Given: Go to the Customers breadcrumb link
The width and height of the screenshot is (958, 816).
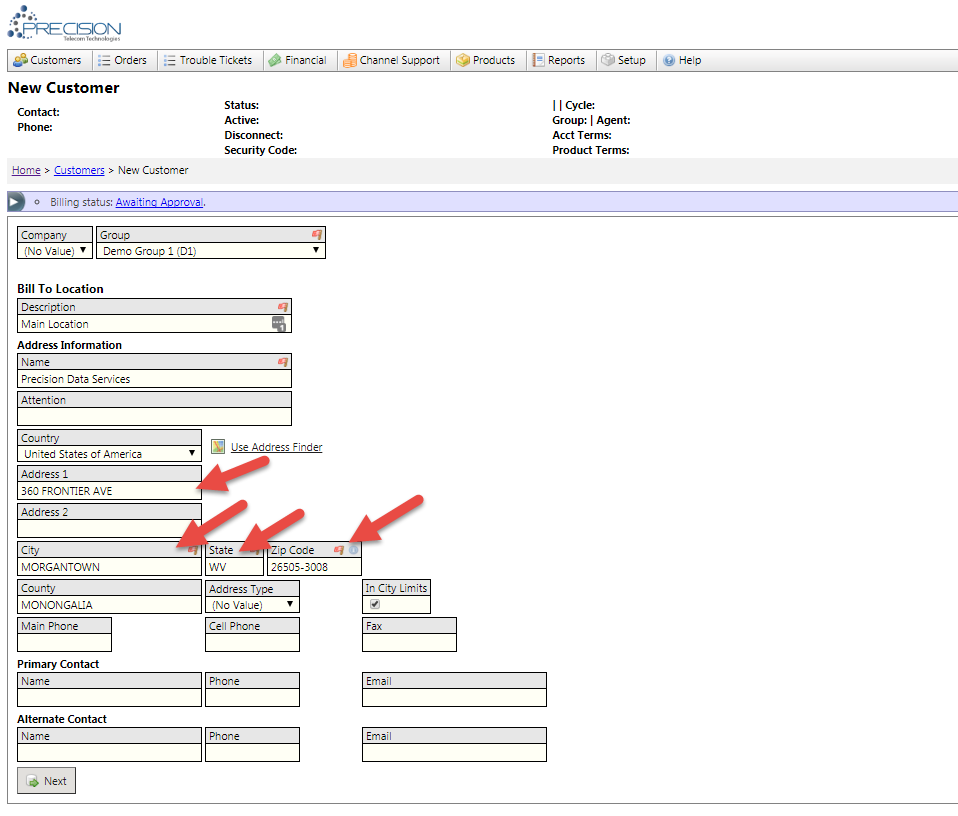Looking at the screenshot, I should tap(79, 170).
